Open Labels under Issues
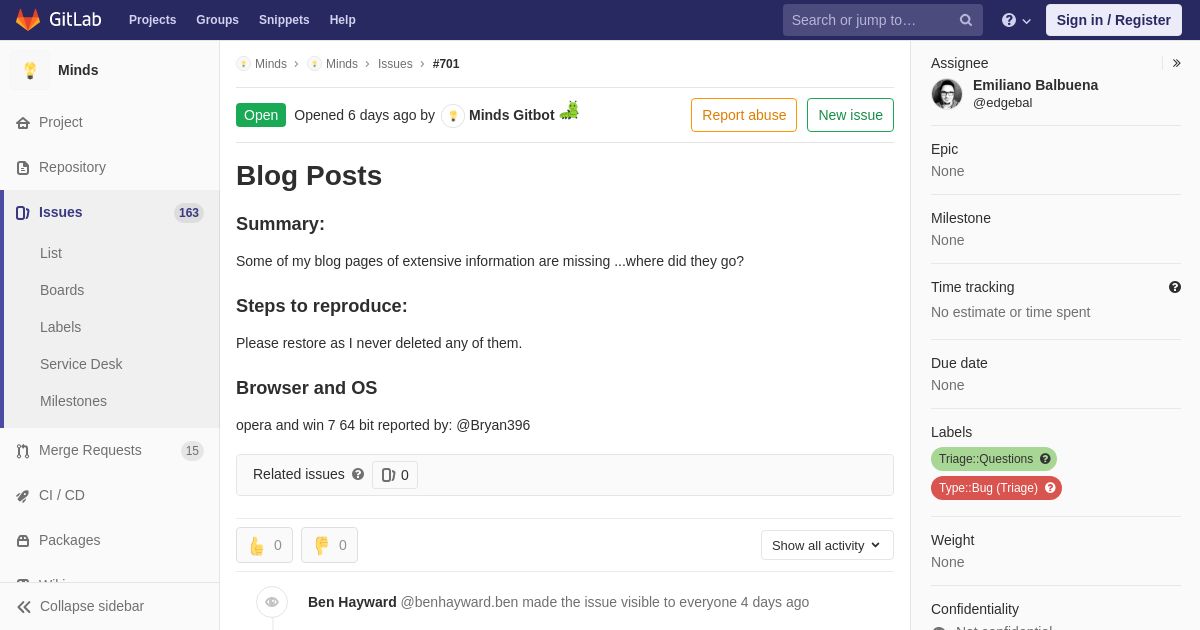The width and height of the screenshot is (1200, 630). (x=60, y=327)
